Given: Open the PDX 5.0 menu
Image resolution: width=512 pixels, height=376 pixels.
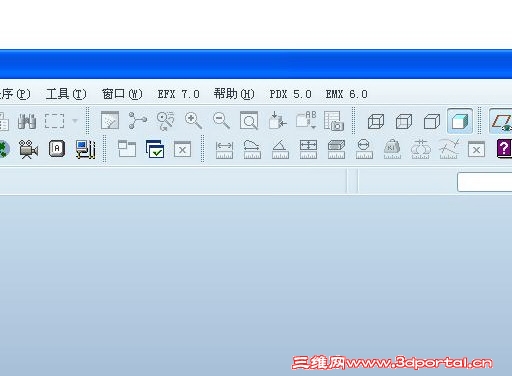Looking at the screenshot, I should 291,94.
